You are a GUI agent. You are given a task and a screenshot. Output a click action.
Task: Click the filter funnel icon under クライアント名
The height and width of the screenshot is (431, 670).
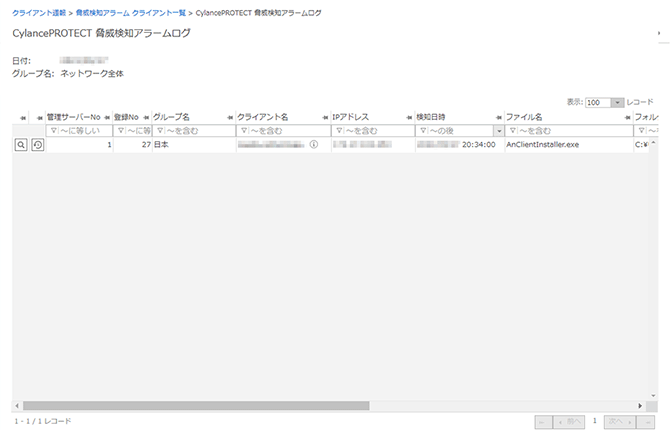[x=242, y=131]
